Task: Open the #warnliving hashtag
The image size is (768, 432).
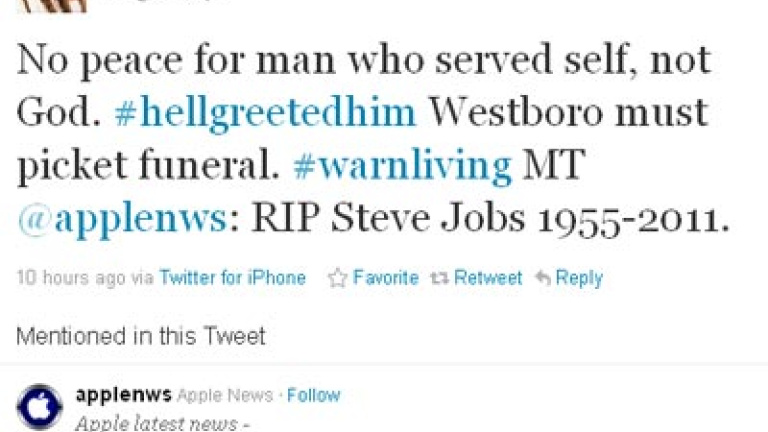Action: [402, 166]
